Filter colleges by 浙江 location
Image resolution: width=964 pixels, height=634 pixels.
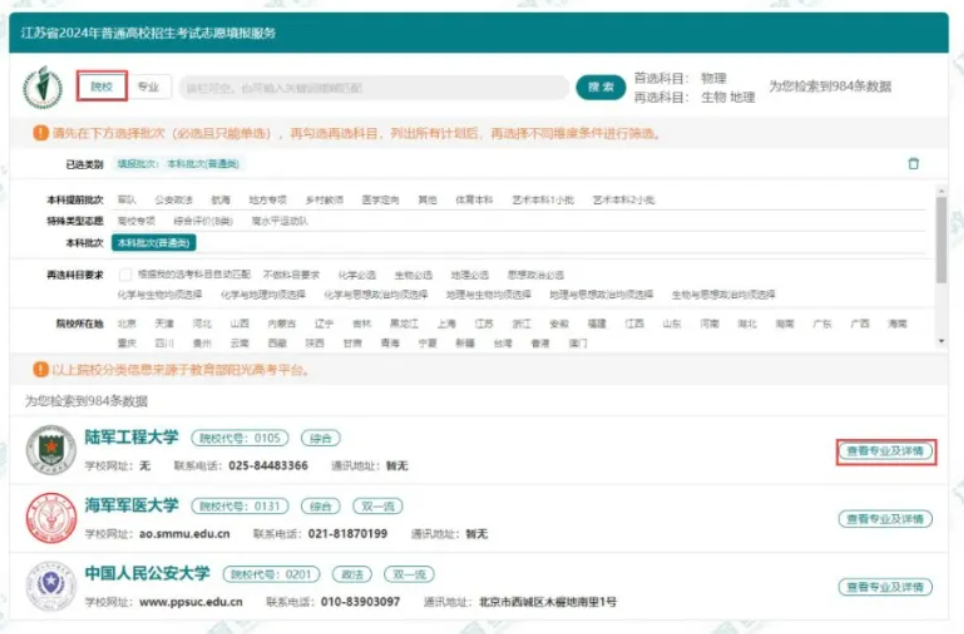coord(521,323)
